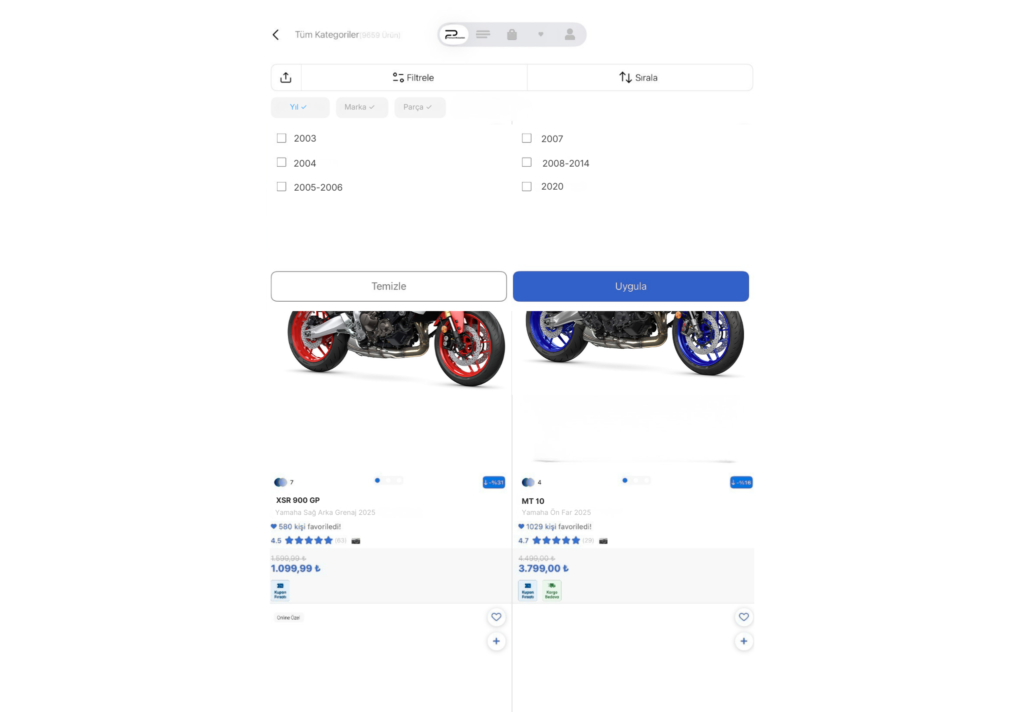Expand the Yıl filter dropdown
Viewport: 1024px width, 712px height.
click(300, 107)
